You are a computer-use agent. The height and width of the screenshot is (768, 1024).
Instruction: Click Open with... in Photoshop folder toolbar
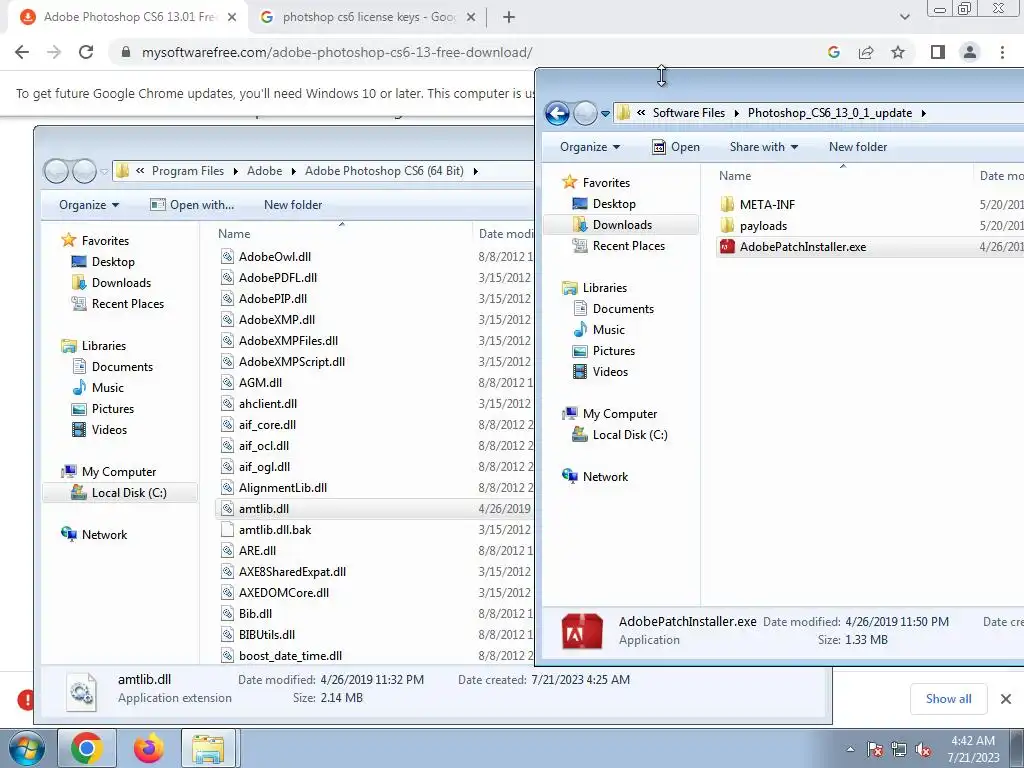192,205
